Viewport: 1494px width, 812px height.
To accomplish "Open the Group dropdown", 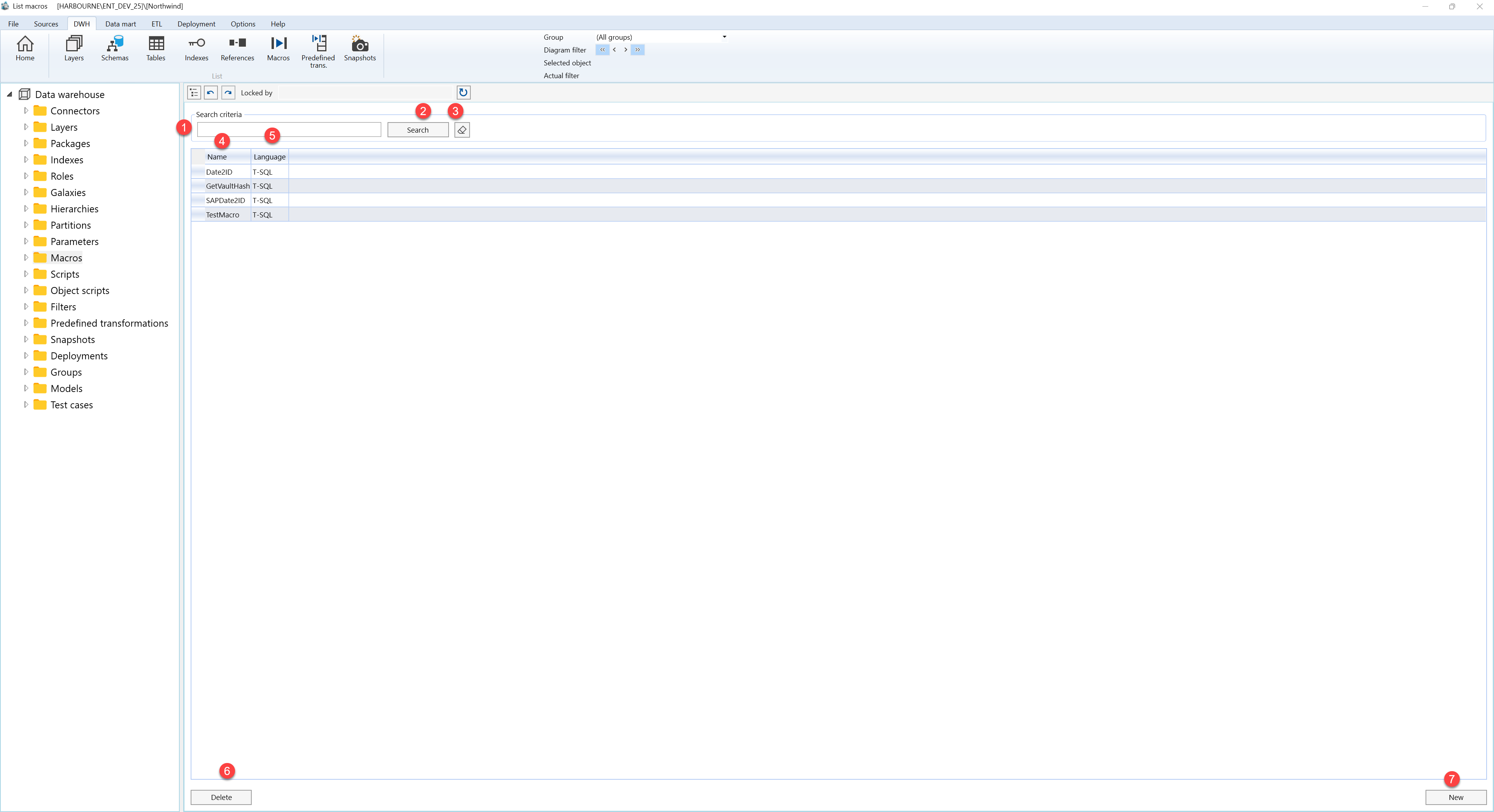I will pos(724,37).
